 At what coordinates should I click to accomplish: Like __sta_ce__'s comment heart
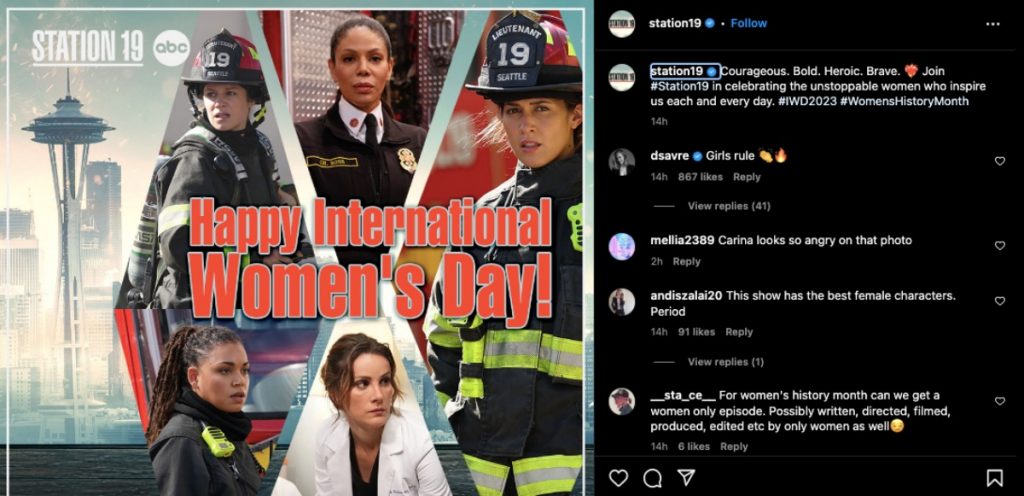[x=999, y=401]
